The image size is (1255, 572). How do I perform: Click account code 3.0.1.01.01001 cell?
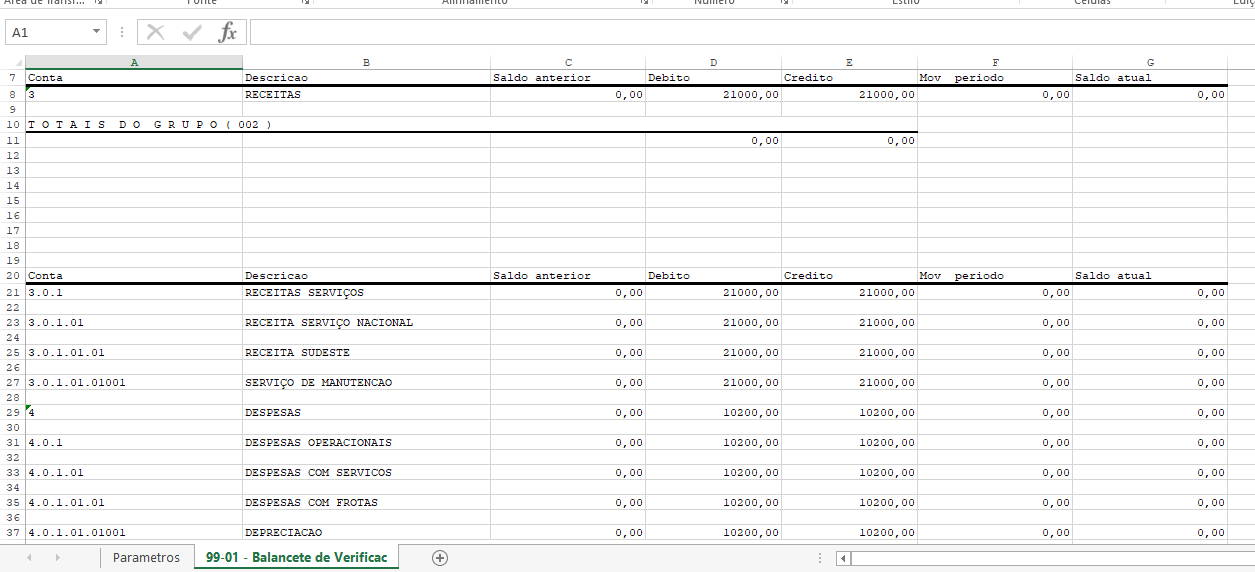(134, 382)
